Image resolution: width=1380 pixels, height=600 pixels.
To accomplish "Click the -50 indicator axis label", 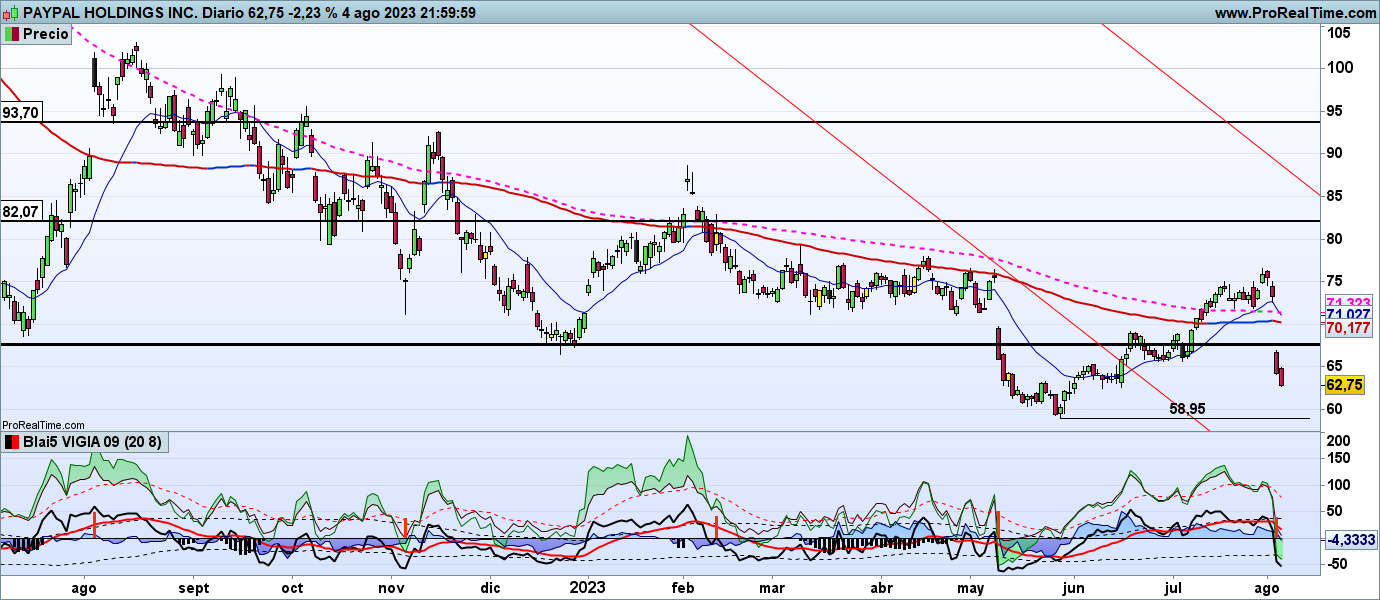I will (1339, 564).
